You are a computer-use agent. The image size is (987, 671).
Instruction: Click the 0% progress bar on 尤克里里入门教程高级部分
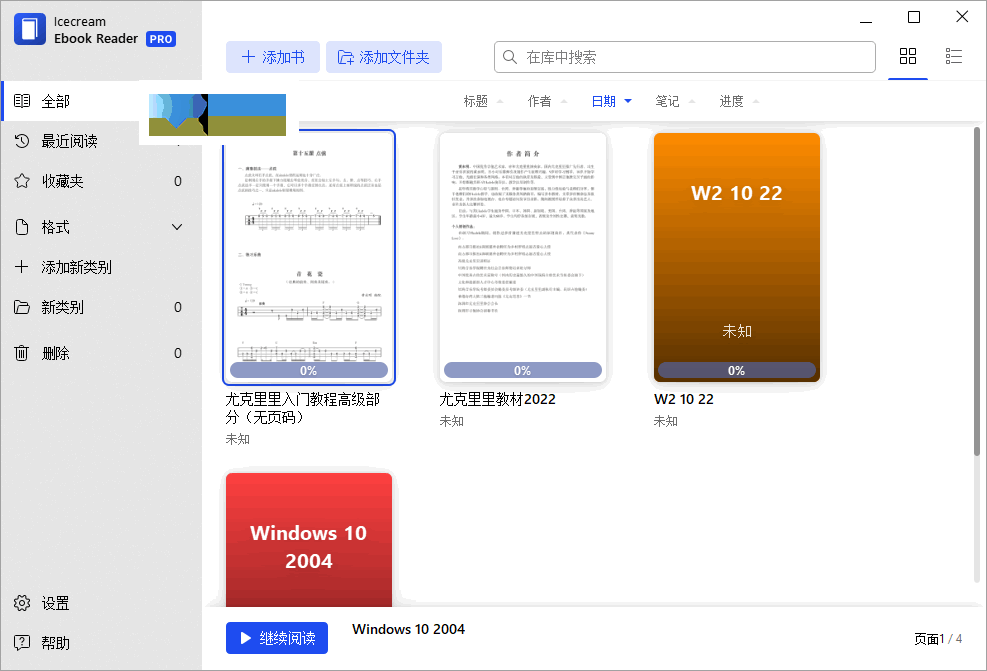(308, 371)
